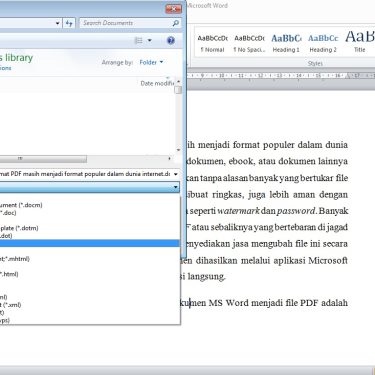The image size is (375, 375).
Task: Click the horizontal scrollbar right arrow
Action: pos(170,159)
